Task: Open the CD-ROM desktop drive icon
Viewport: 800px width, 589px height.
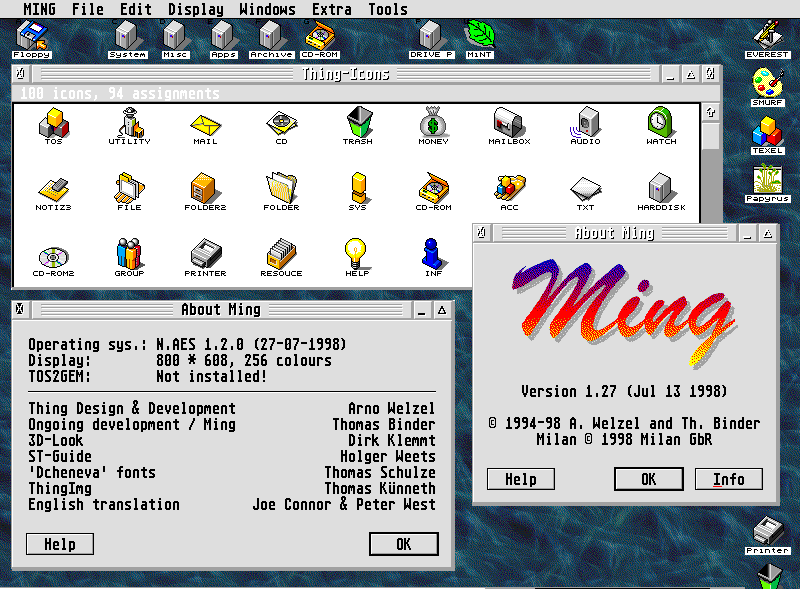Action: pos(320,40)
